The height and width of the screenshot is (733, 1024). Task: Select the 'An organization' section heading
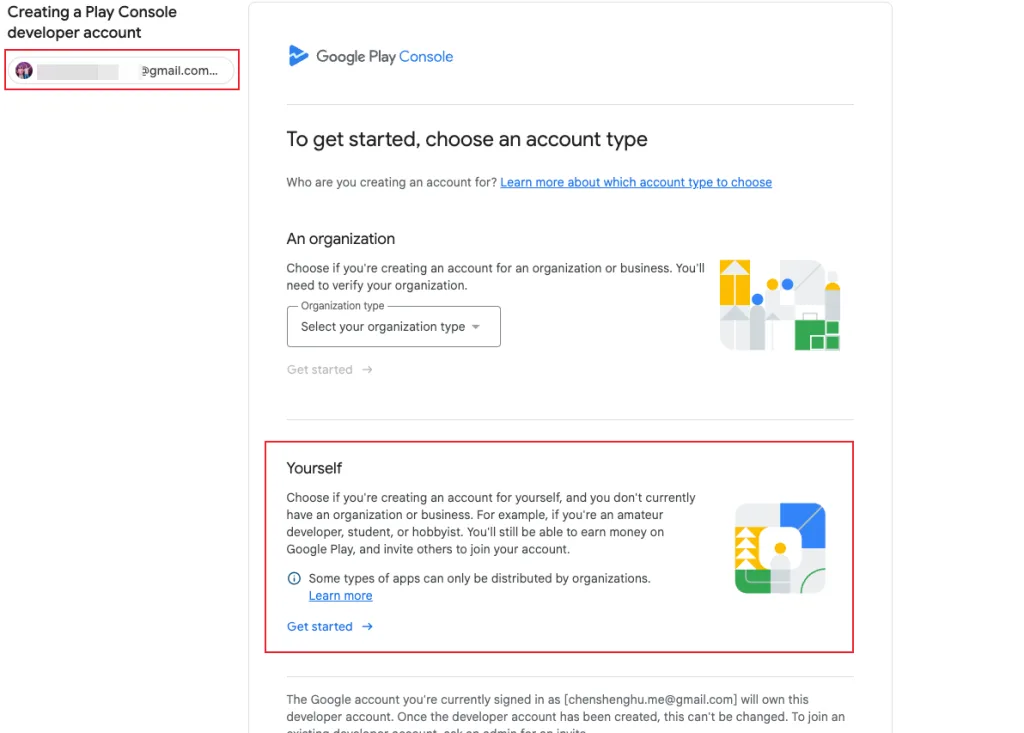[340, 239]
